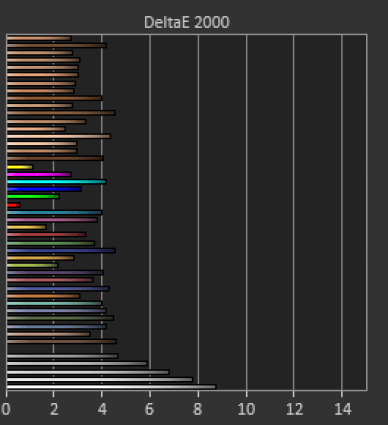
Task: Select the magenta color bar
Action: [39, 174]
